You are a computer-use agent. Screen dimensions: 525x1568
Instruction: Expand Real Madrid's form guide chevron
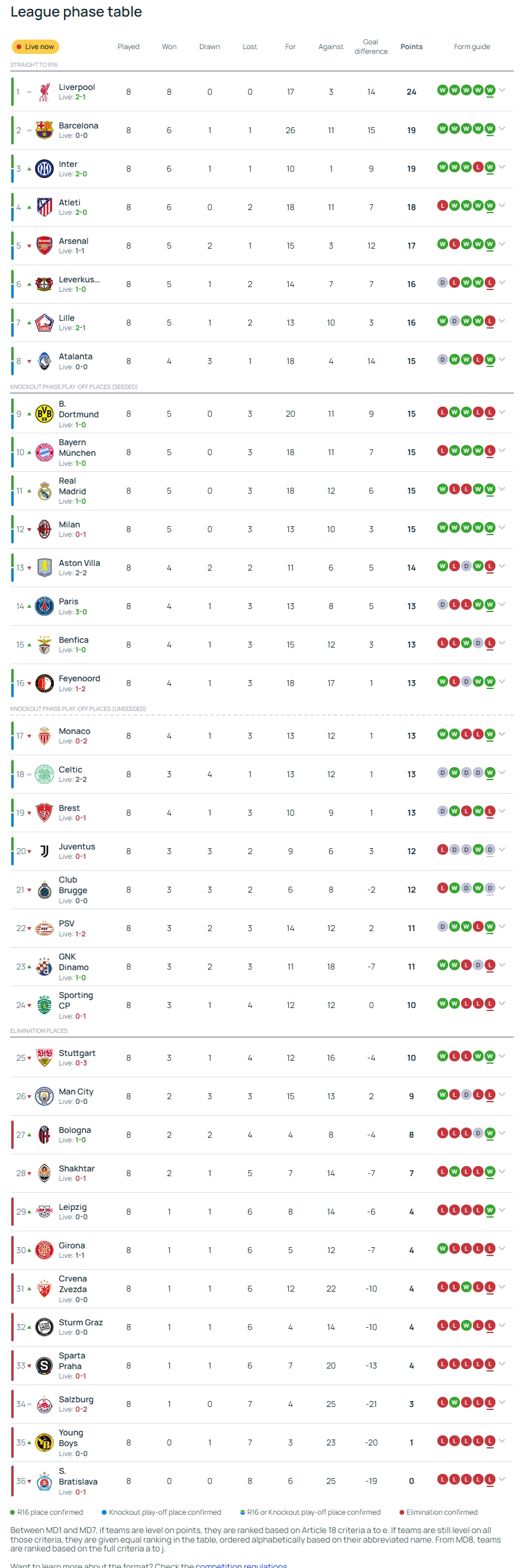coord(502,489)
